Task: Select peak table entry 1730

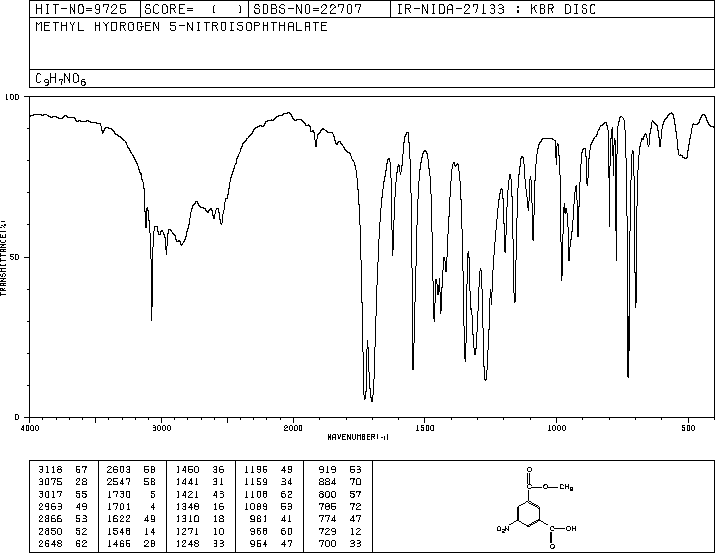Action: click(131, 494)
